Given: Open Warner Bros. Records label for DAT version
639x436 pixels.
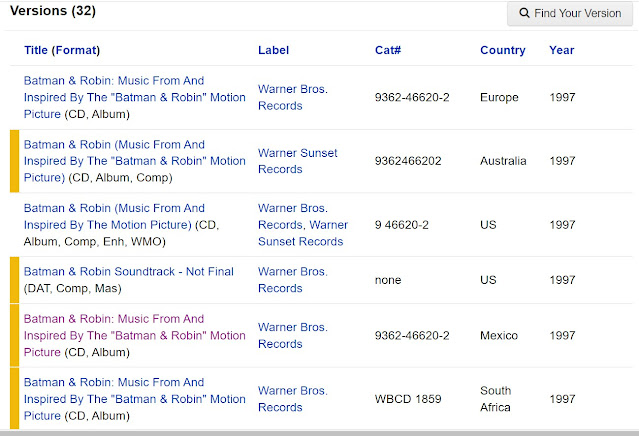Looking at the screenshot, I should 293,279.
